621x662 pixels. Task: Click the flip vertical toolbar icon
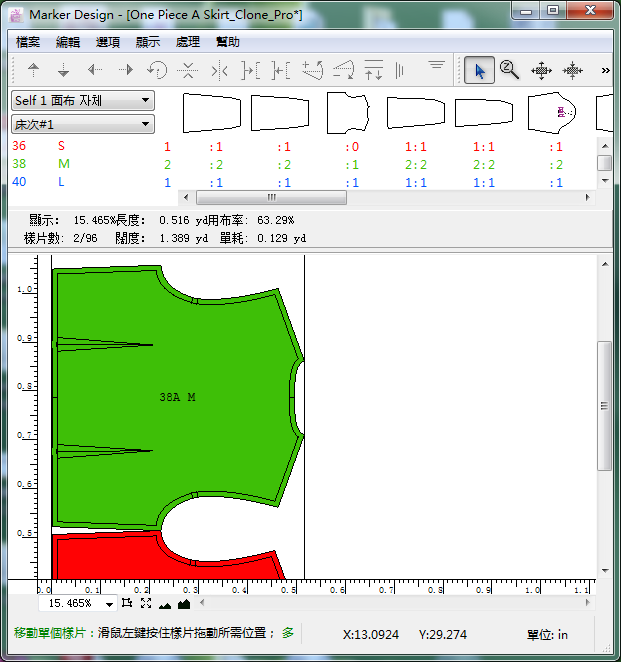(187, 70)
